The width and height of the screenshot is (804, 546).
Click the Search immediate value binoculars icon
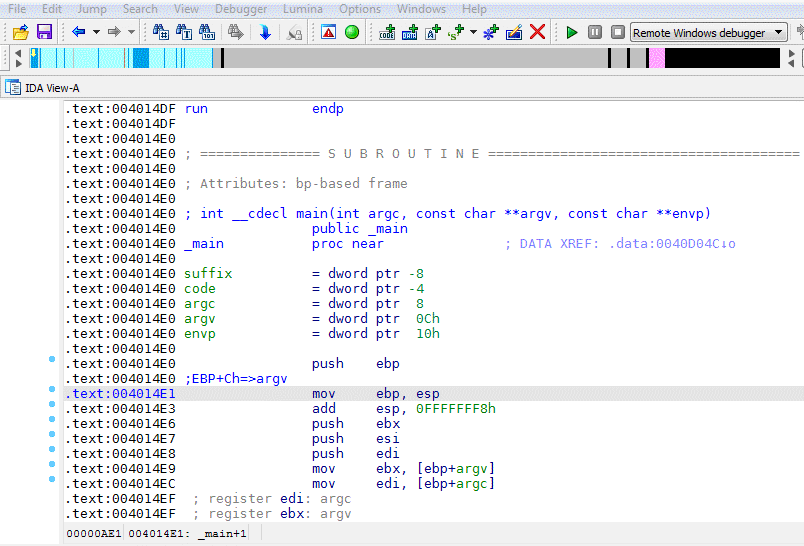[160, 32]
